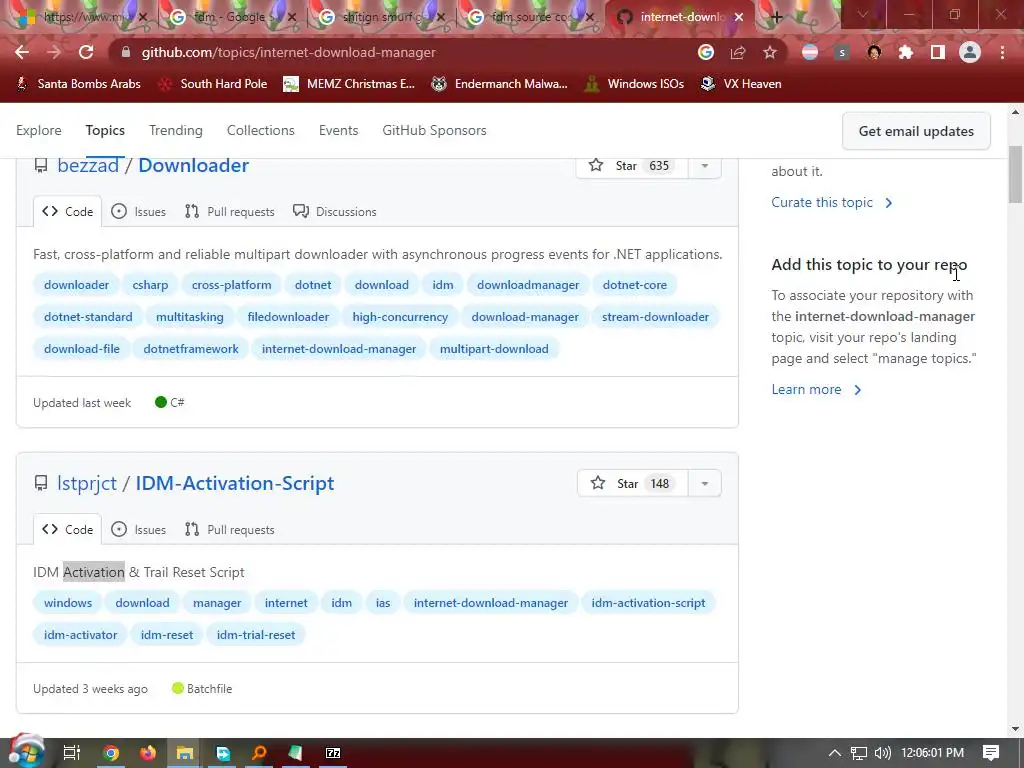The width and height of the screenshot is (1024, 768).
Task: Open the Trending navigation item
Action: click(x=176, y=130)
